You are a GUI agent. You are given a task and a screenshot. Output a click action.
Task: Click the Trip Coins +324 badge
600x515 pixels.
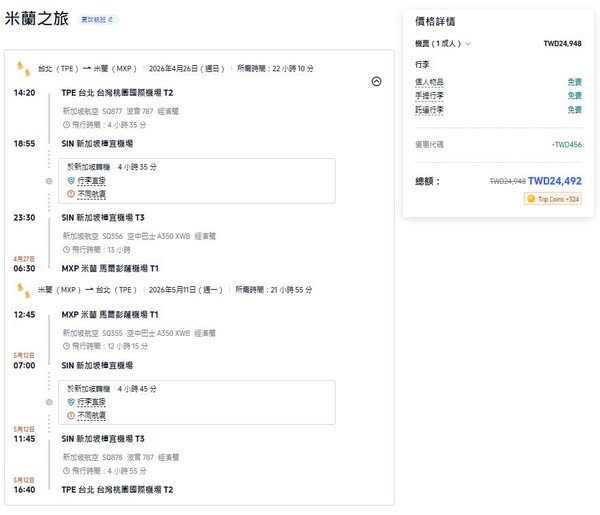[553, 199]
